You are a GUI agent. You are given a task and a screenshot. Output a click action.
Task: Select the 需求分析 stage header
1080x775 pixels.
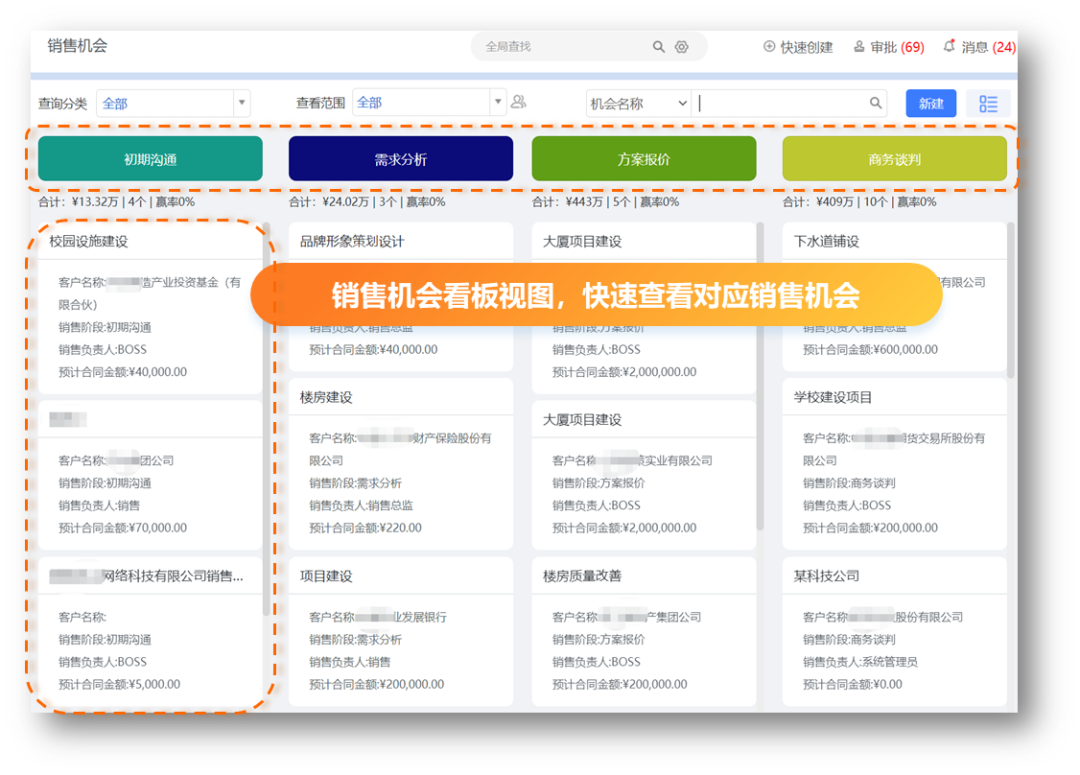(x=400, y=159)
